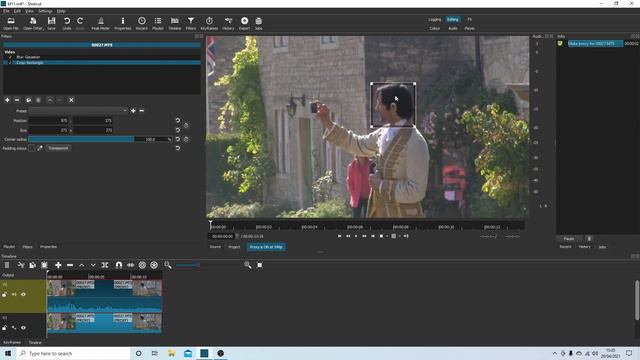Reset the Corner radius parameter
This screenshot has width=640, height=360.
(x=178, y=139)
